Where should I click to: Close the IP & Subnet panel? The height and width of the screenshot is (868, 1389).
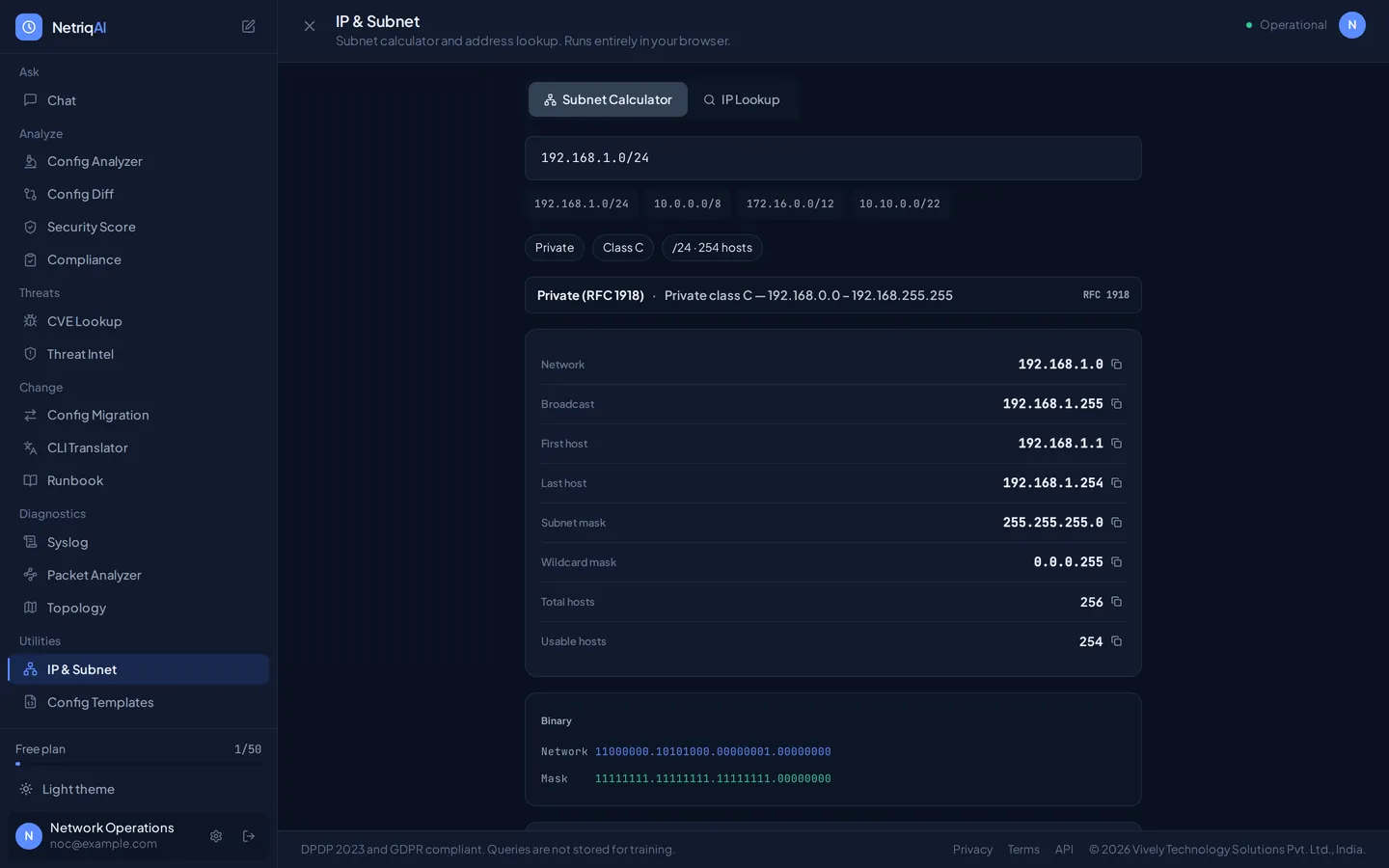310,26
